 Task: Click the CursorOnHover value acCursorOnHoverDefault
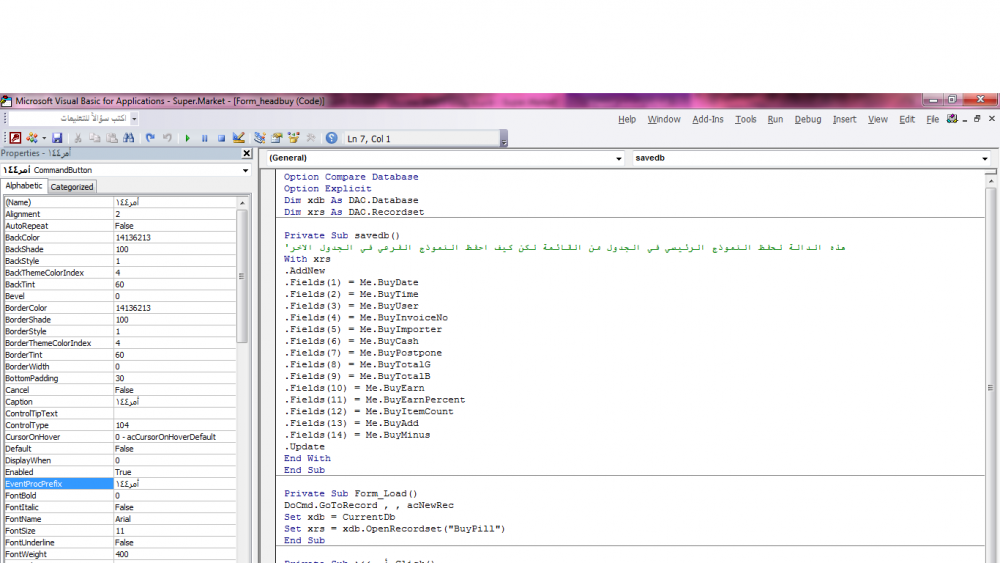[175, 437]
